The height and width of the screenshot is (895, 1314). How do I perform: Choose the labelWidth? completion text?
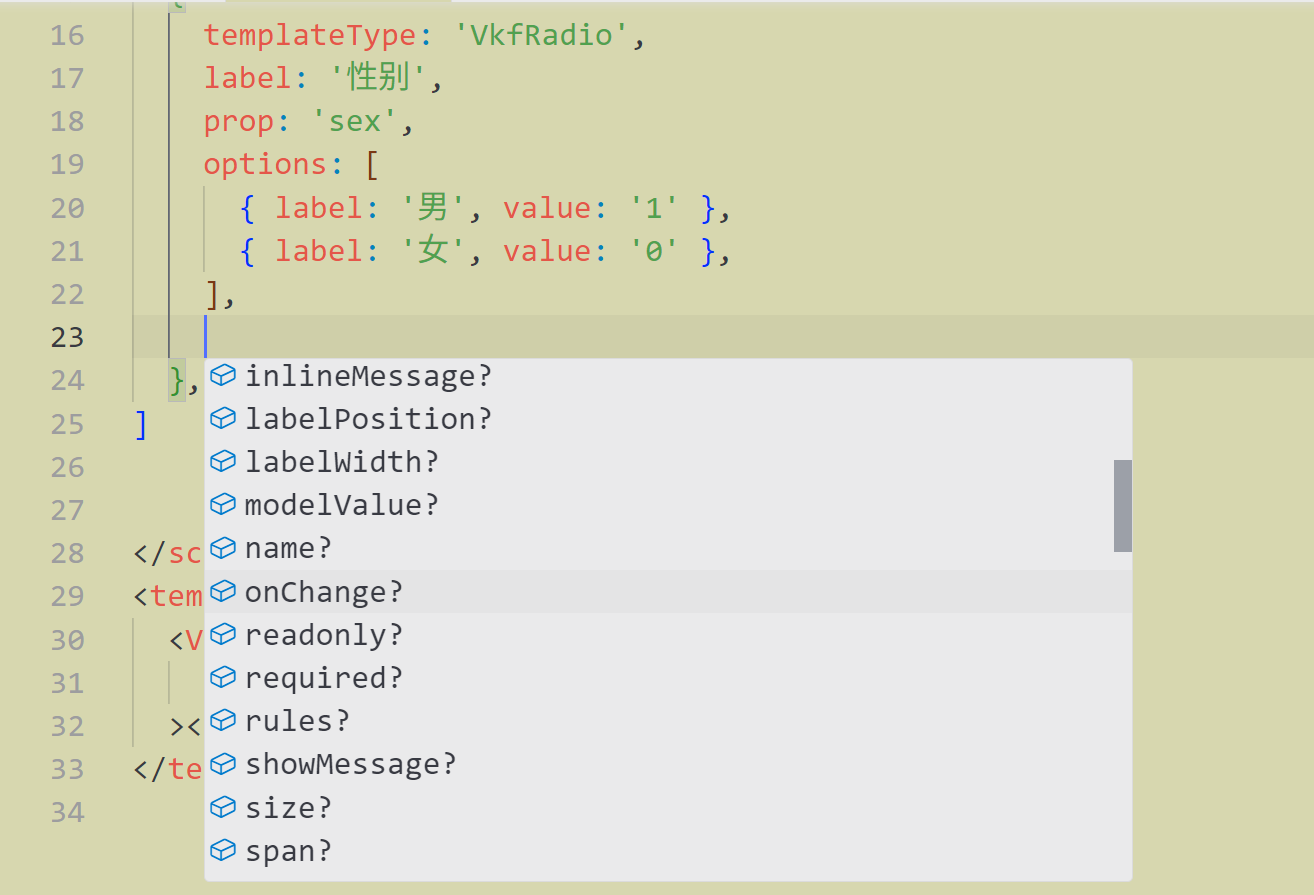341,462
